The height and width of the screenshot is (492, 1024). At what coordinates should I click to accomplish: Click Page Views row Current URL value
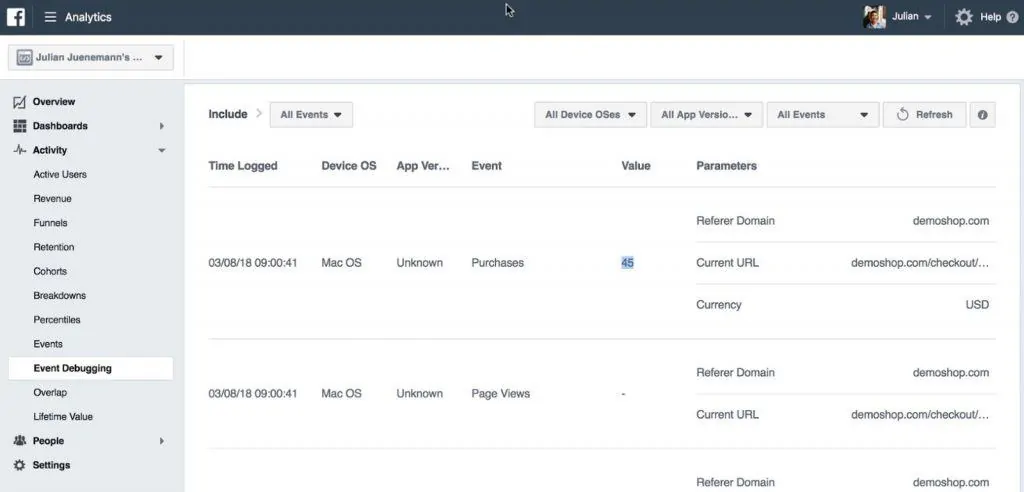tap(920, 414)
